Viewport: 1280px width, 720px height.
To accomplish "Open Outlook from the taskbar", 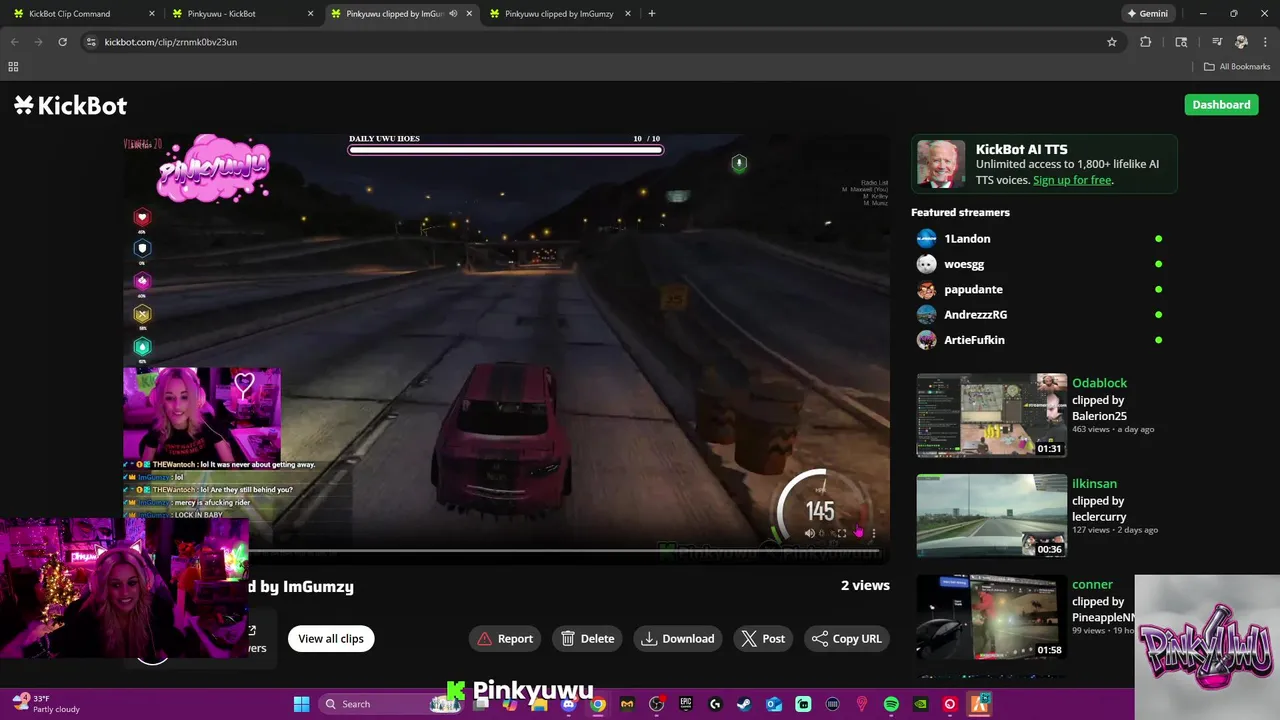I will (x=773, y=704).
